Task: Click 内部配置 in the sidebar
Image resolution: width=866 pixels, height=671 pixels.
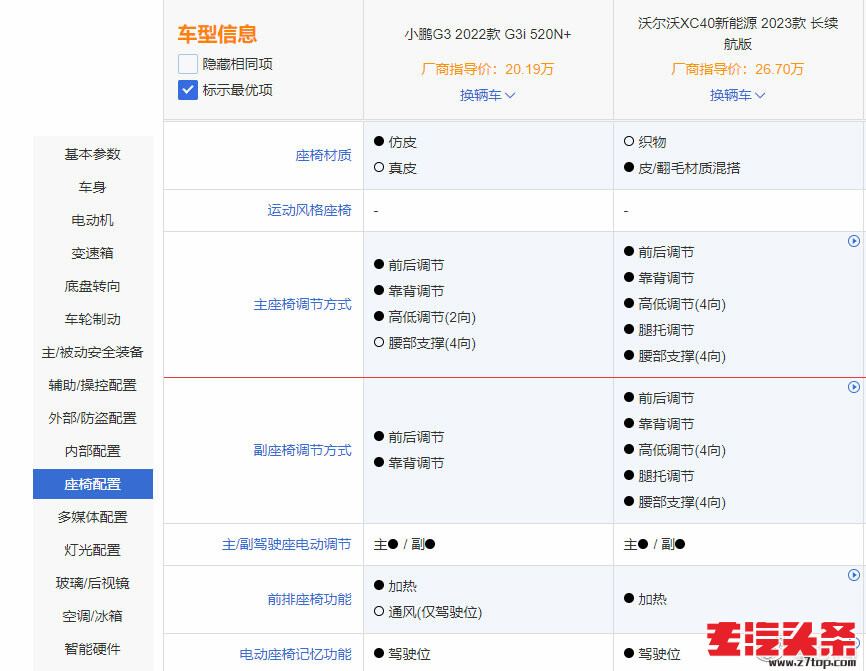Action: pos(93,451)
